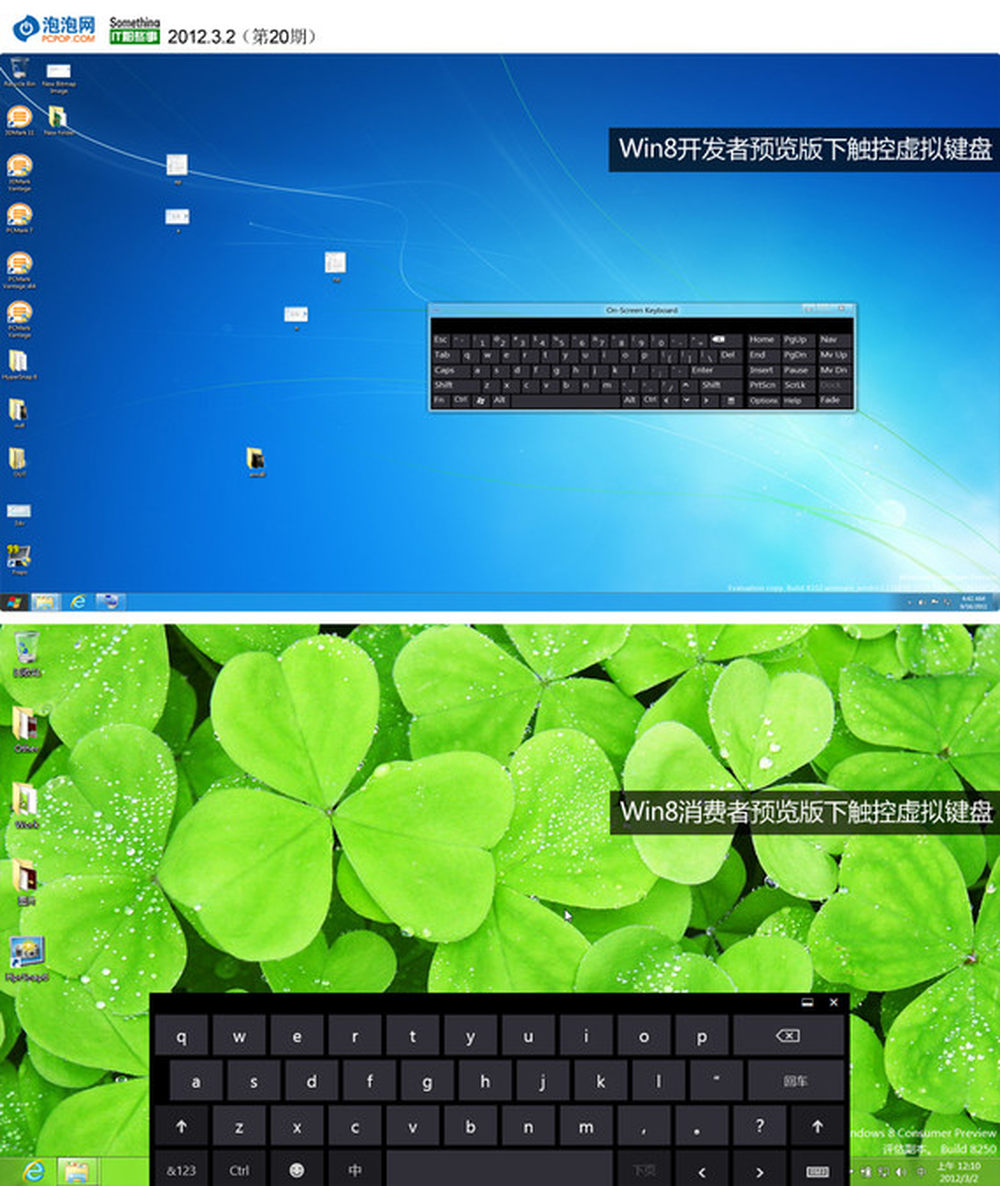This screenshot has height=1186, width=1000.
Task: Click Insert on the On-Screen Keyboard
Action: [x=762, y=370]
